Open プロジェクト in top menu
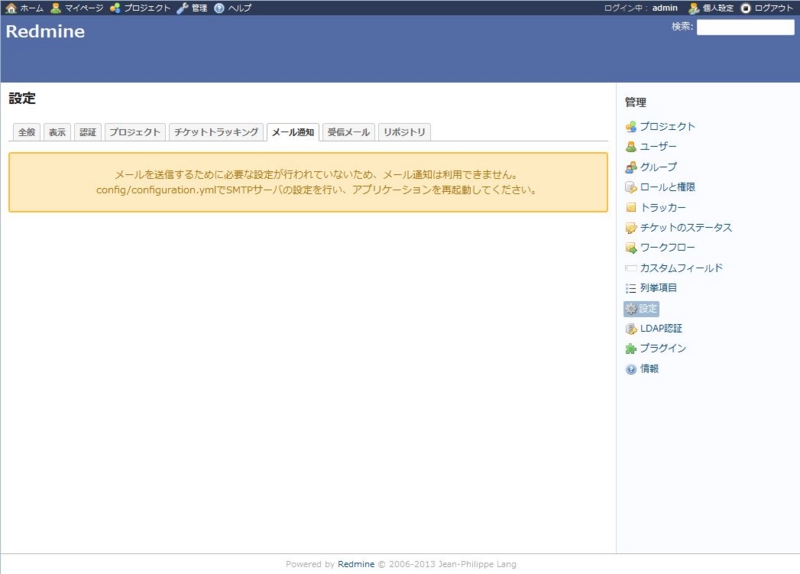The width and height of the screenshot is (800, 574). coord(147,8)
